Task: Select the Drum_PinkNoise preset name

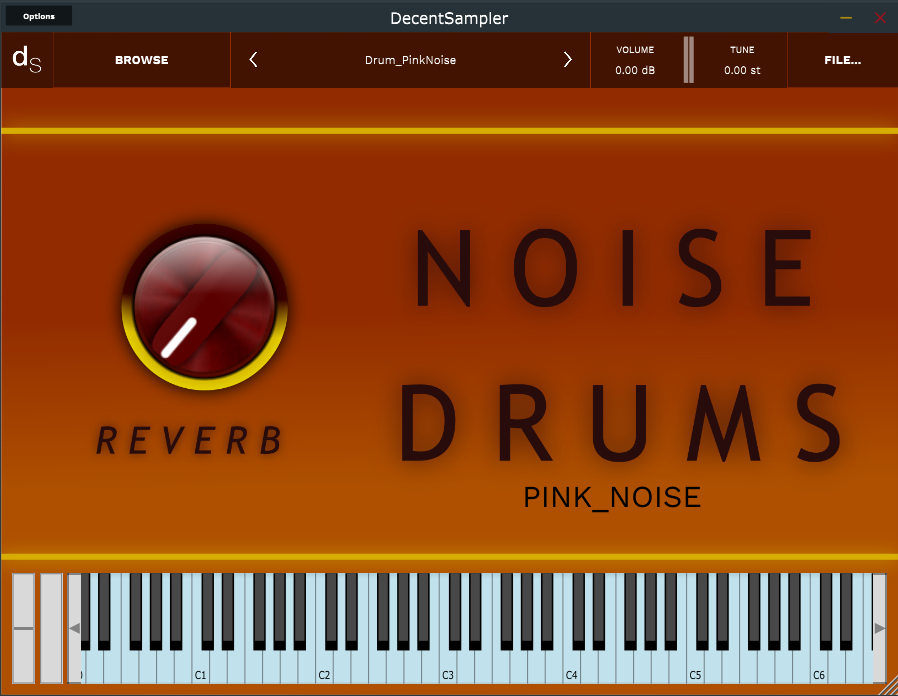Action: pyautogui.click(x=410, y=60)
